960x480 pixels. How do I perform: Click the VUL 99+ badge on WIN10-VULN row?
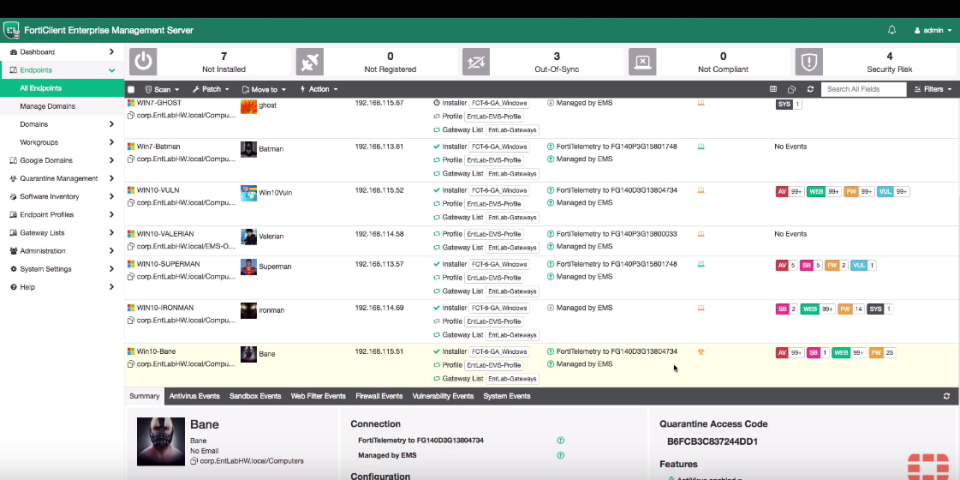pyautogui.click(x=893, y=192)
